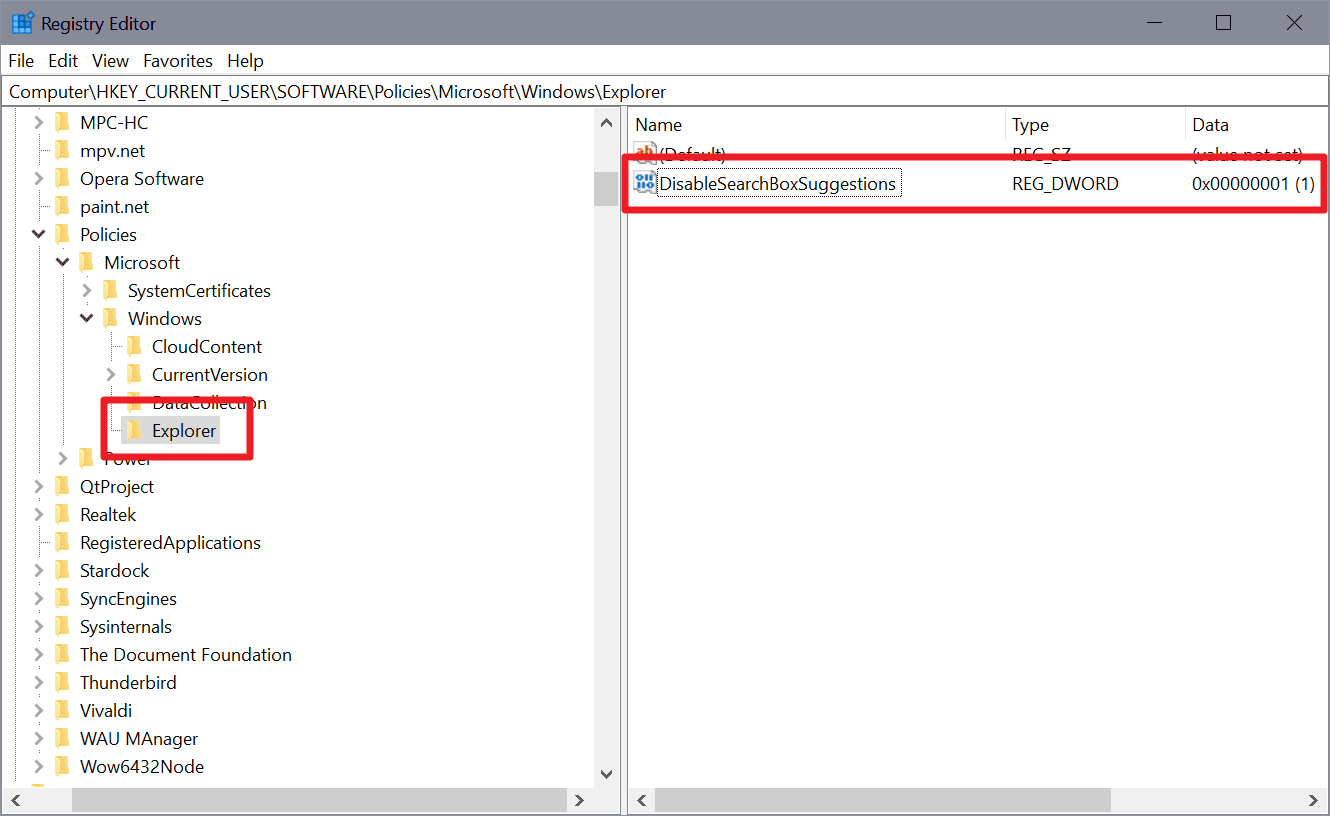Click the Opera Software folder icon
The image size is (1330, 816).
(x=63, y=179)
